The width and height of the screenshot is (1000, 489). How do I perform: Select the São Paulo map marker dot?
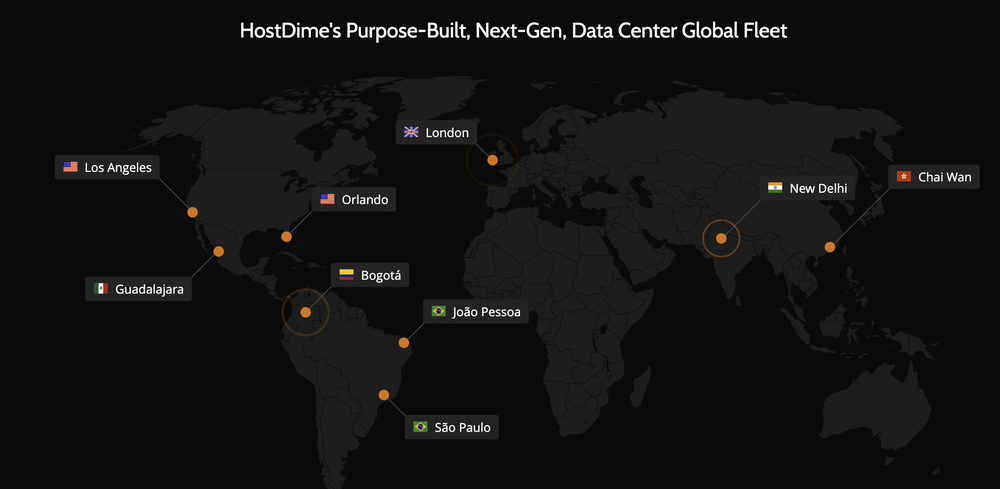pyautogui.click(x=384, y=395)
